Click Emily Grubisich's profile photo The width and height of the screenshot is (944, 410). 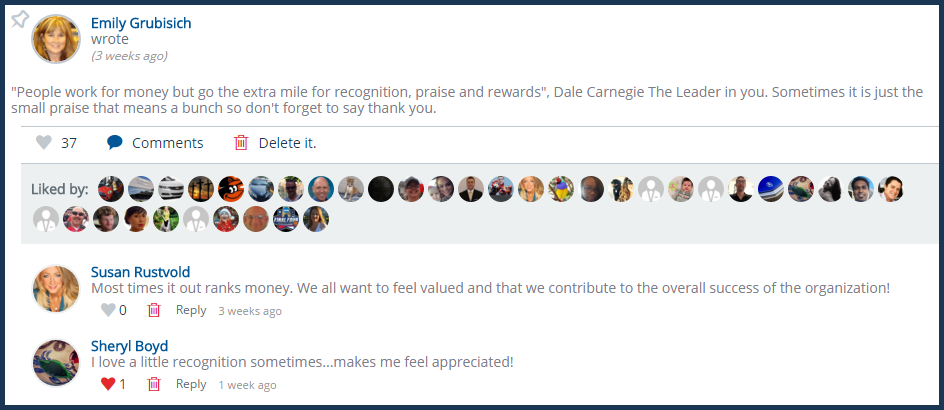tap(57, 39)
